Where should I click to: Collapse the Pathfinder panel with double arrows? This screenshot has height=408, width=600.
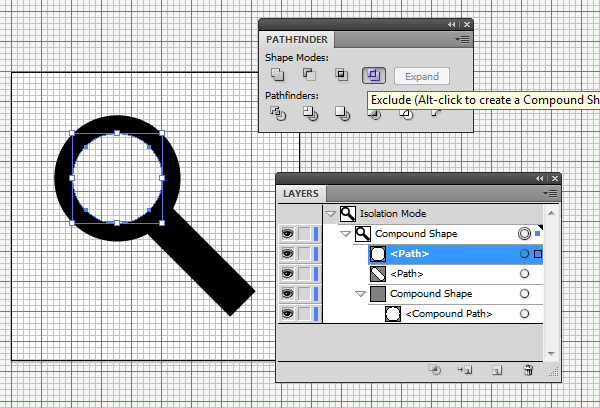pyautogui.click(x=452, y=24)
